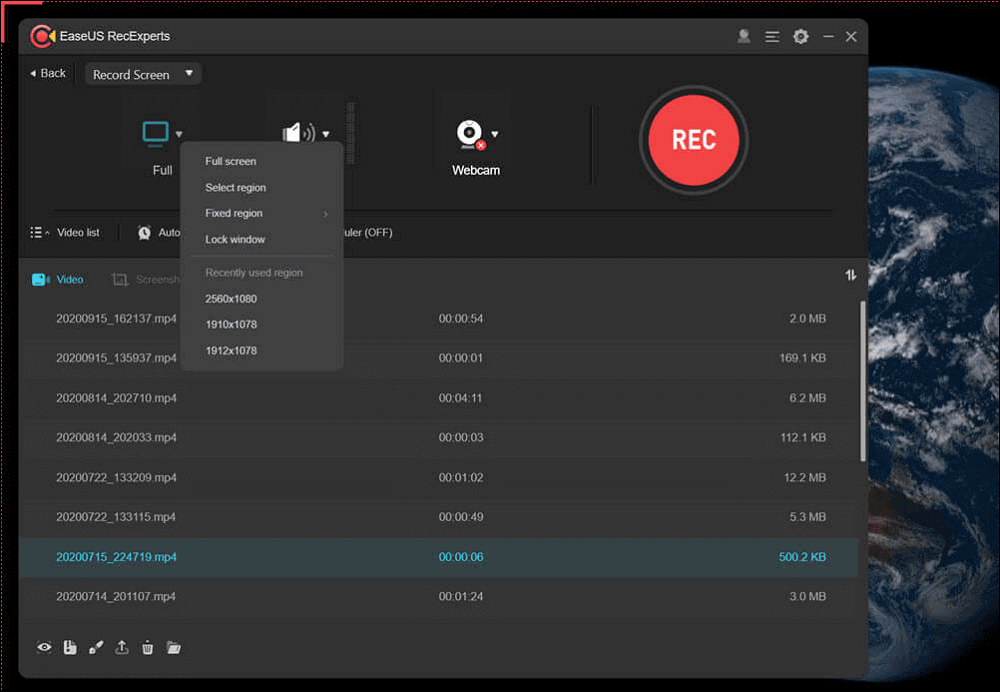Select Full screen from the region menu
1000x692 pixels.
point(231,161)
